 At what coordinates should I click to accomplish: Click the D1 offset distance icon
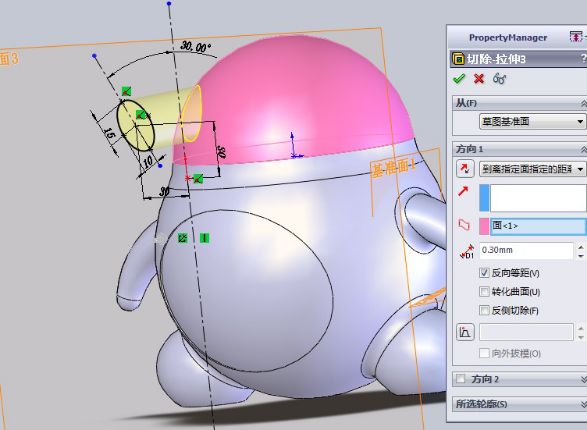[466, 251]
